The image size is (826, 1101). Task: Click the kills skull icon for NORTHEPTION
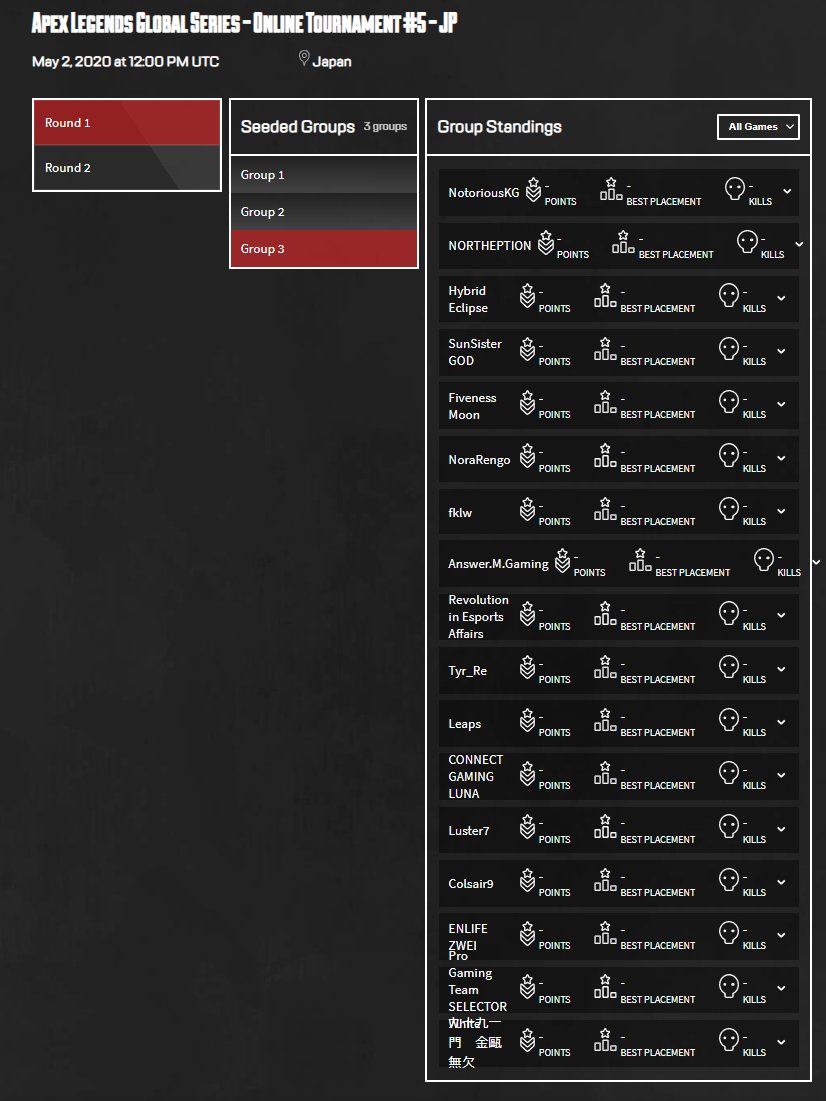click(x=747, y=242)
